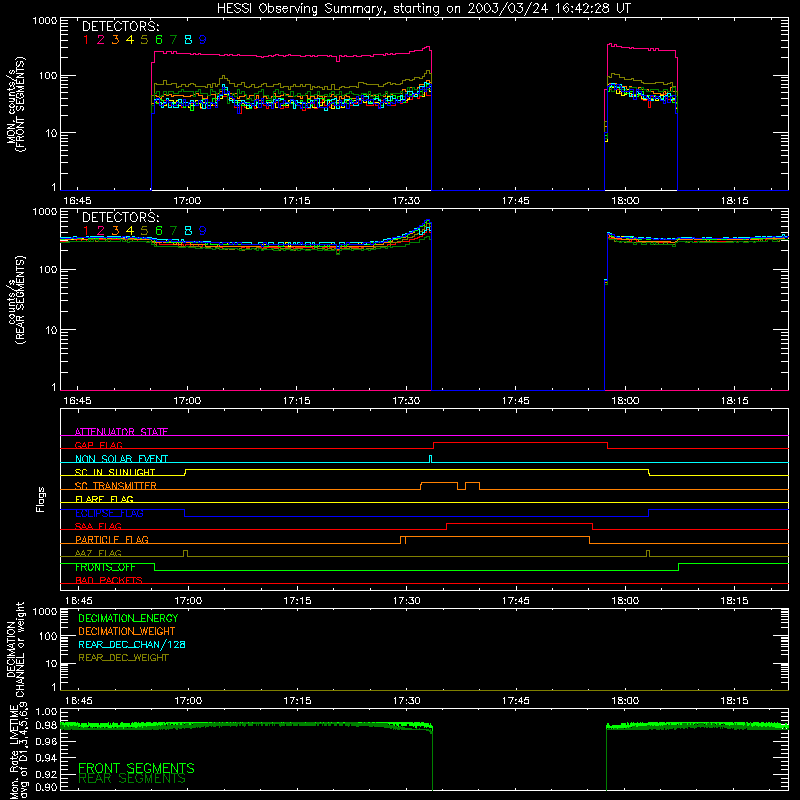Viewport: 800px width, 800px height.
Task: Select the DECIMATION_WEIGHT legend entry
Action: point(127,631)
